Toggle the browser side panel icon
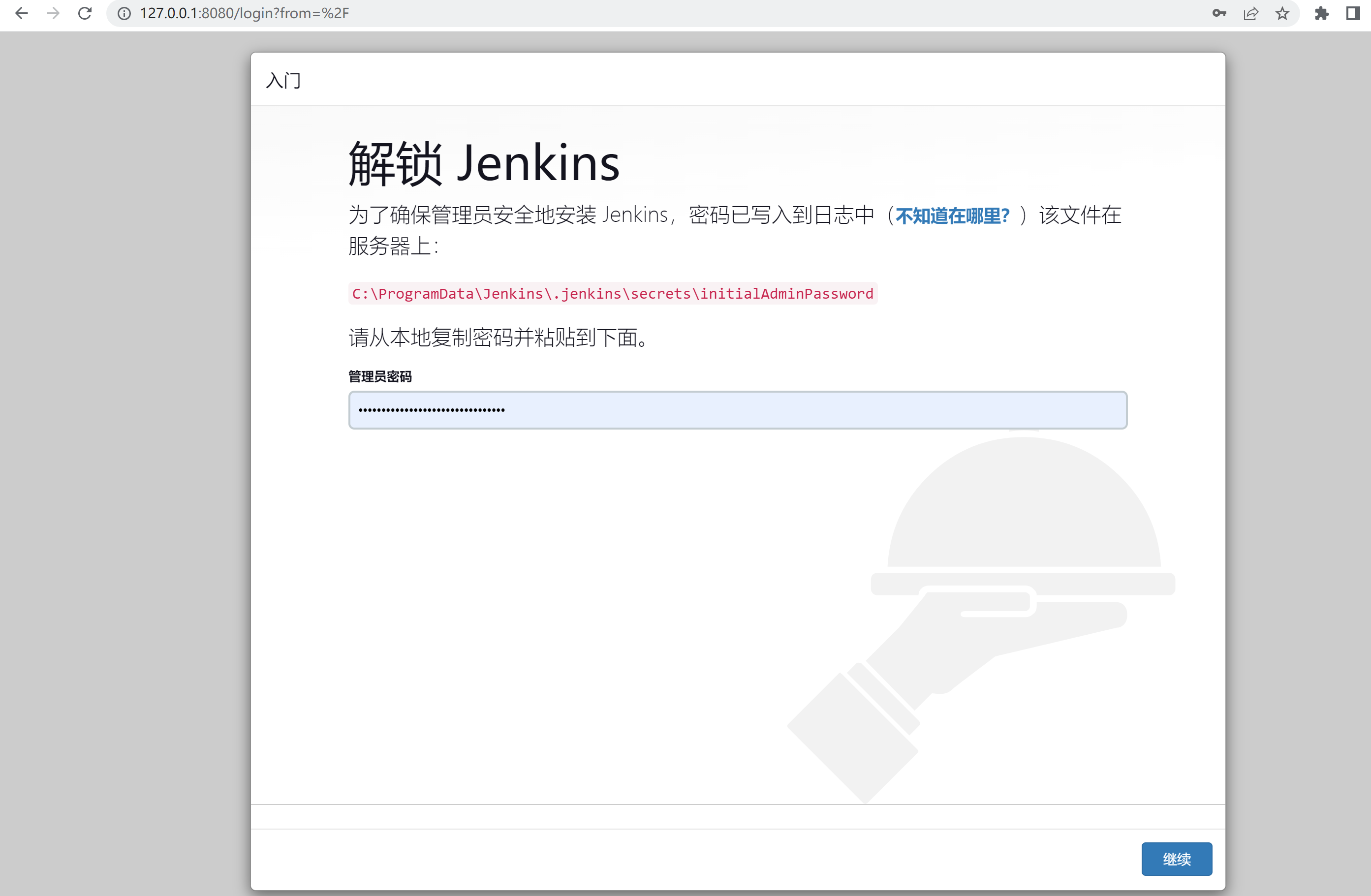The width and height of the screenshot is (1371, 896). tap(1353, 13)
